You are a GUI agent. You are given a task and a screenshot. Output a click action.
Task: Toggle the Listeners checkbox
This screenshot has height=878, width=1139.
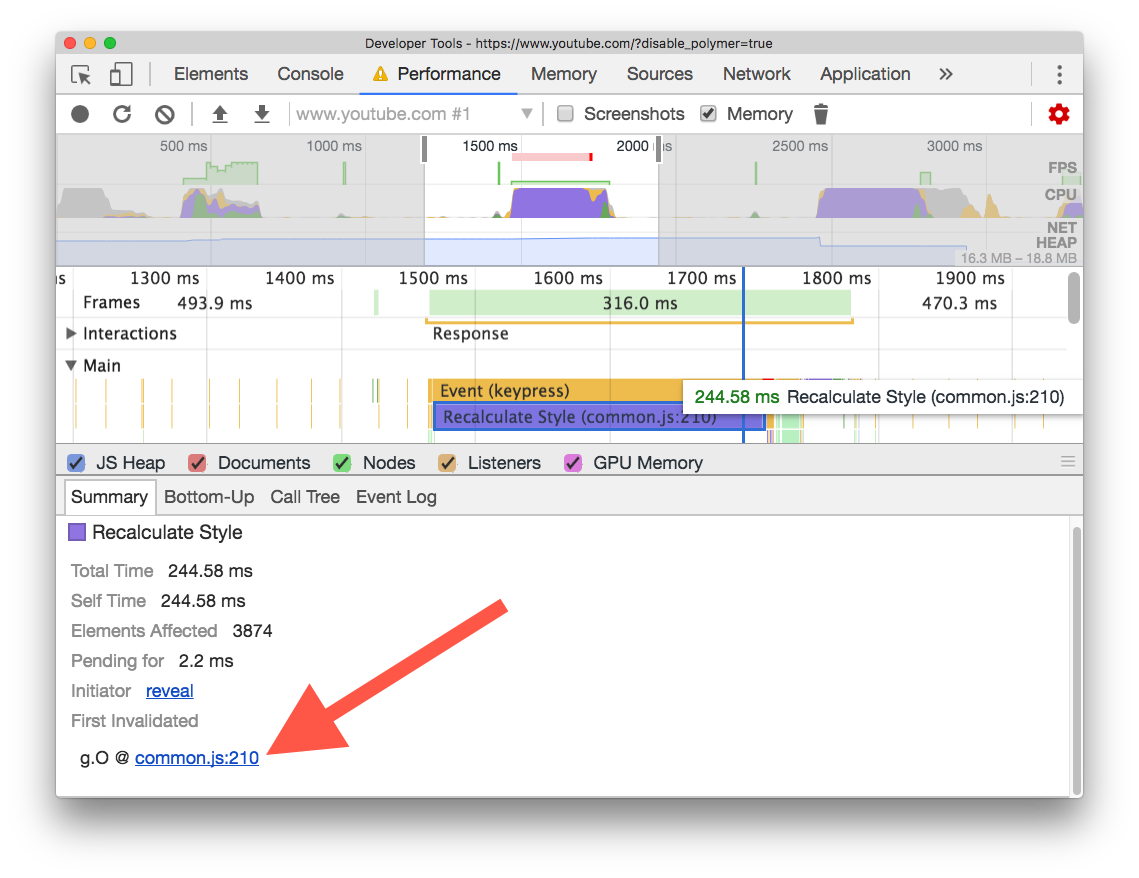tap(447, 463)
